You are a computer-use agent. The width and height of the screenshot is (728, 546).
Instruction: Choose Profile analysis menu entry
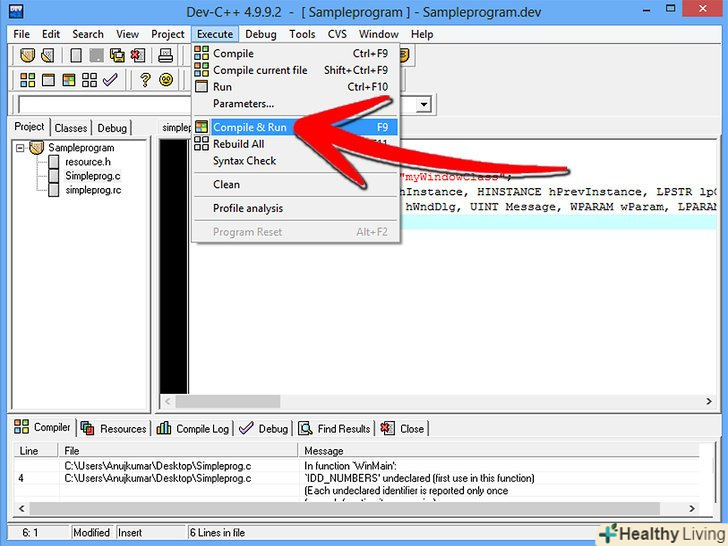[295, 208]
